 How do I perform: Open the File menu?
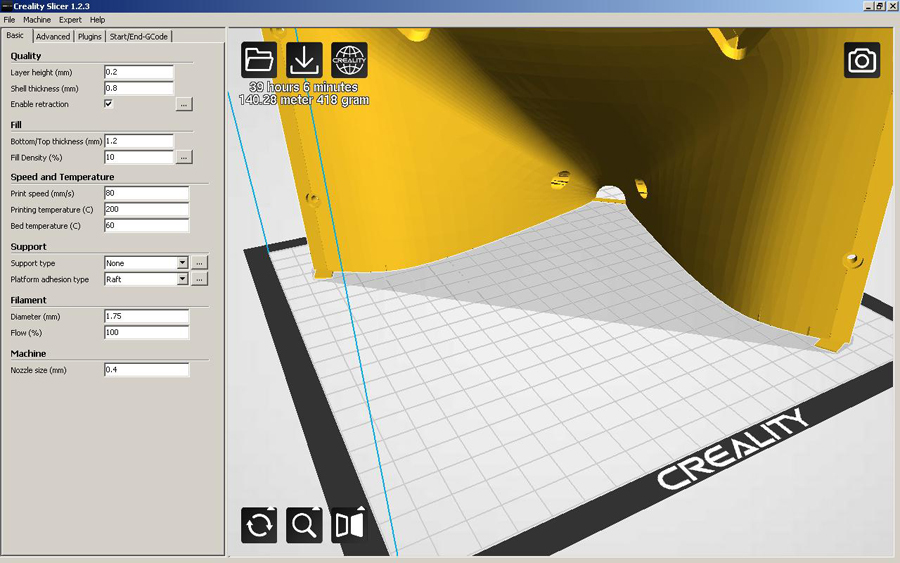tap(9, 20)
